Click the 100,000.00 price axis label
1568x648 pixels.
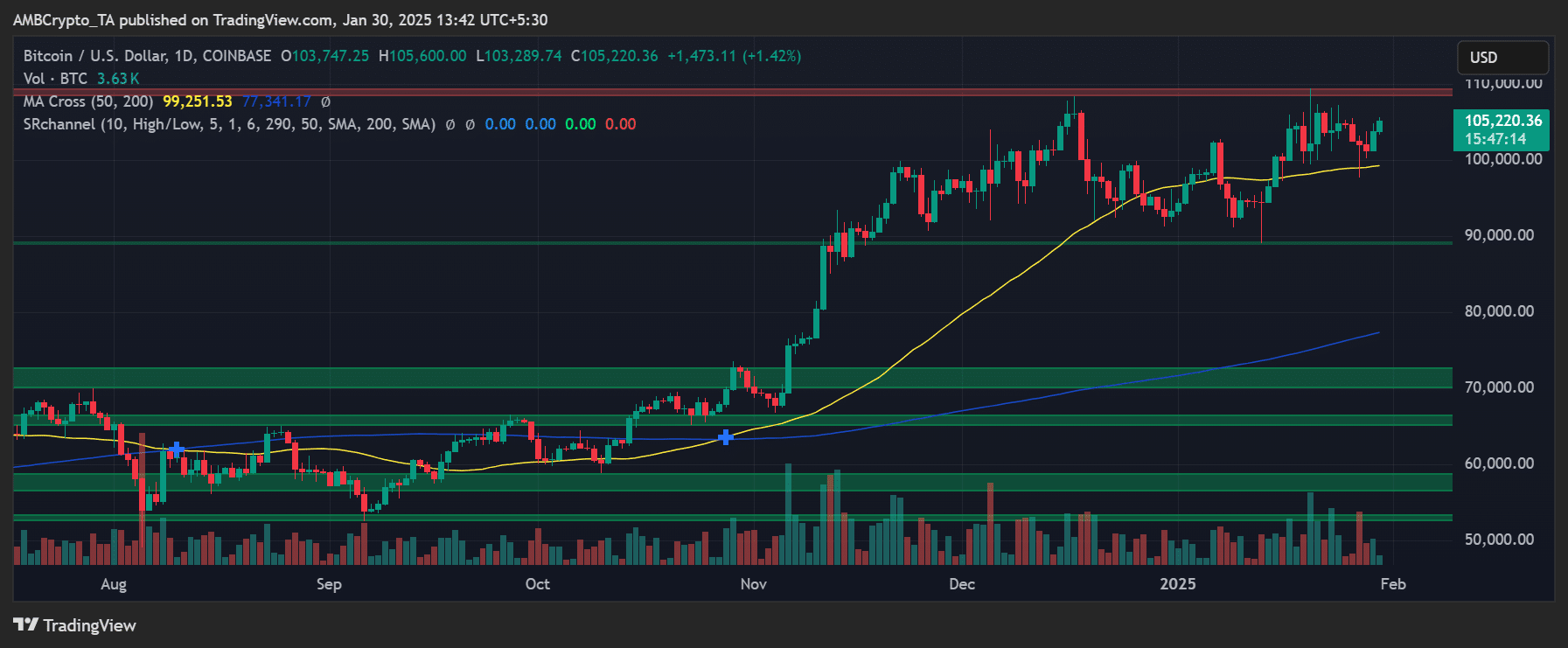point(1503,159)
